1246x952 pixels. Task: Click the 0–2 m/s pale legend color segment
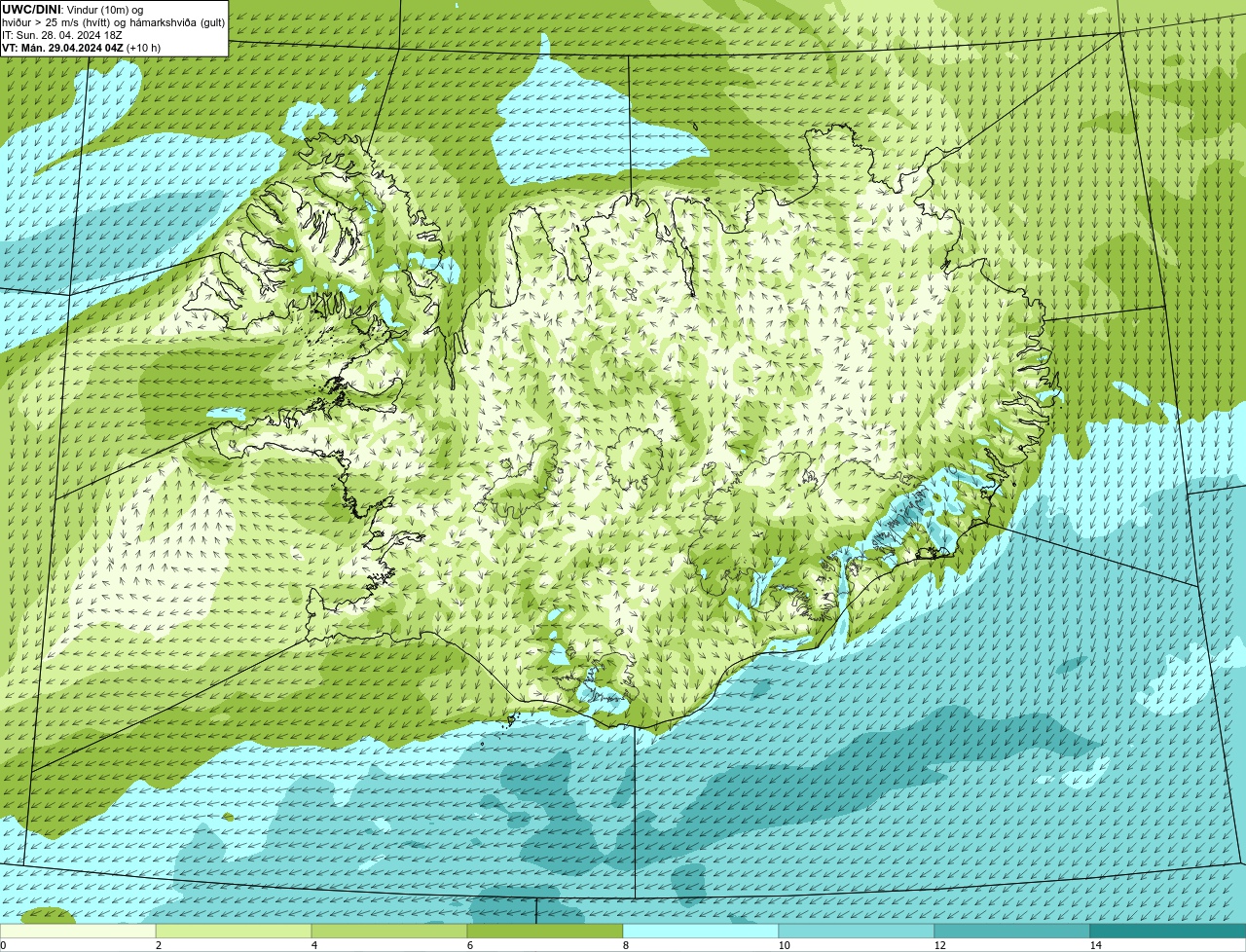click(x=78, y=931)
